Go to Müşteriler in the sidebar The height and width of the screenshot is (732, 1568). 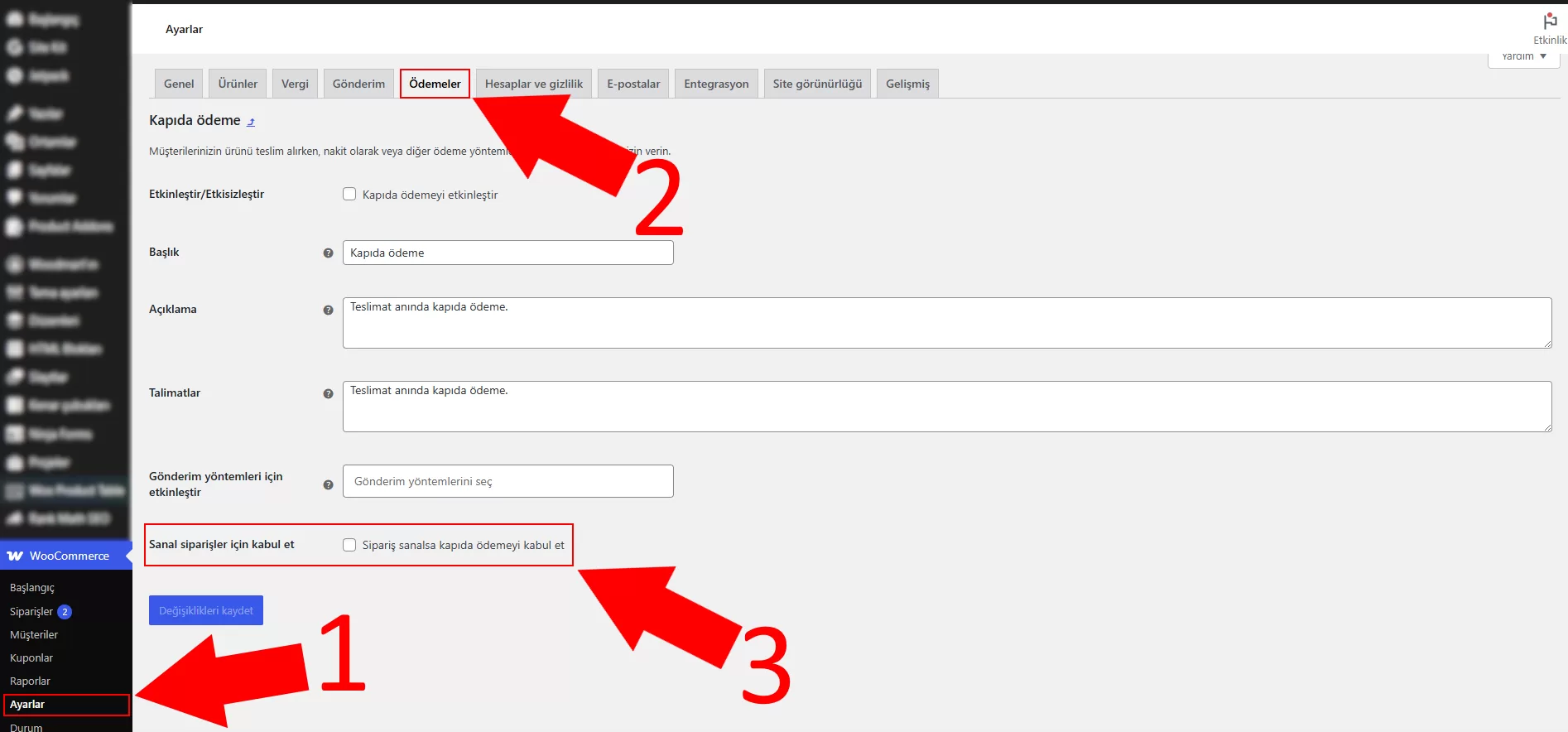click(34, 635)
